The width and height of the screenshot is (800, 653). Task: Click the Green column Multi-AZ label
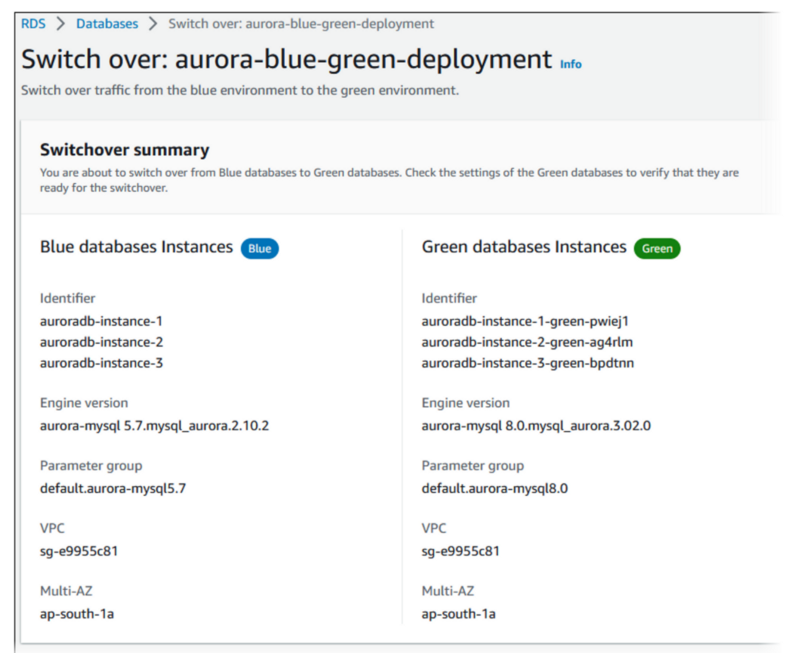pyautogui.click(x=447, y=591)
